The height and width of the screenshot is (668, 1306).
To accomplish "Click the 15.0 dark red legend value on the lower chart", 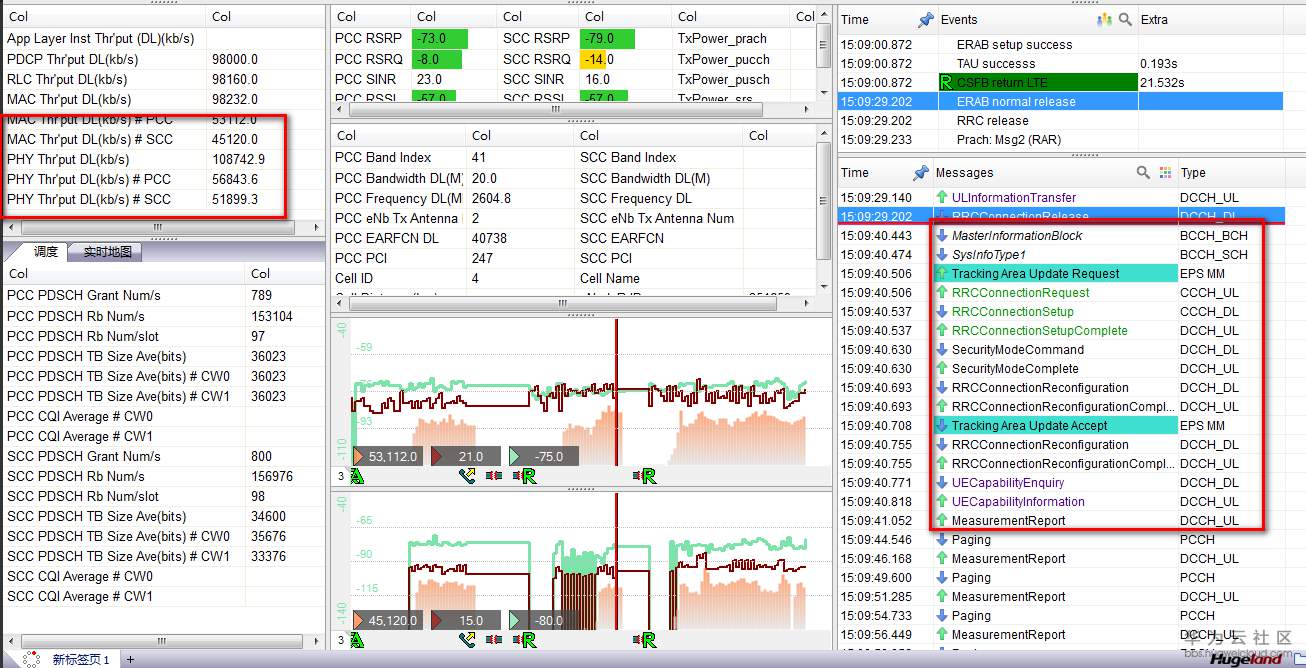I will tap(465, 621).
